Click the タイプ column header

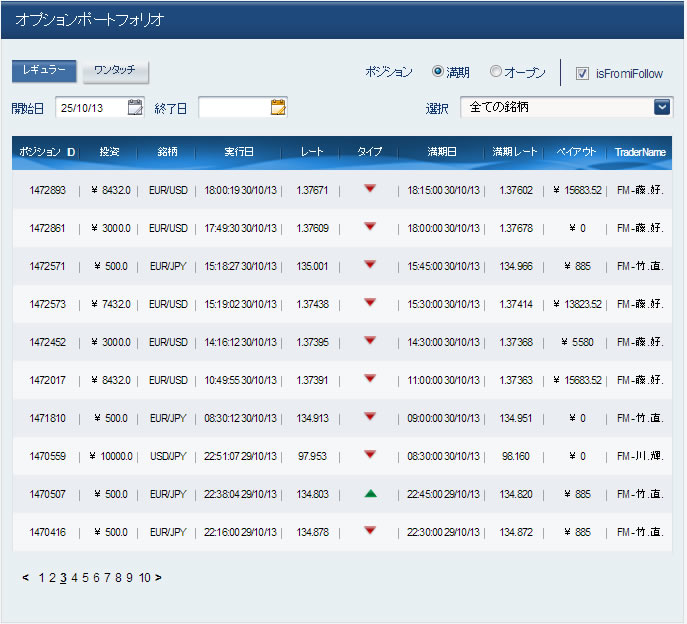click(370, 152)
